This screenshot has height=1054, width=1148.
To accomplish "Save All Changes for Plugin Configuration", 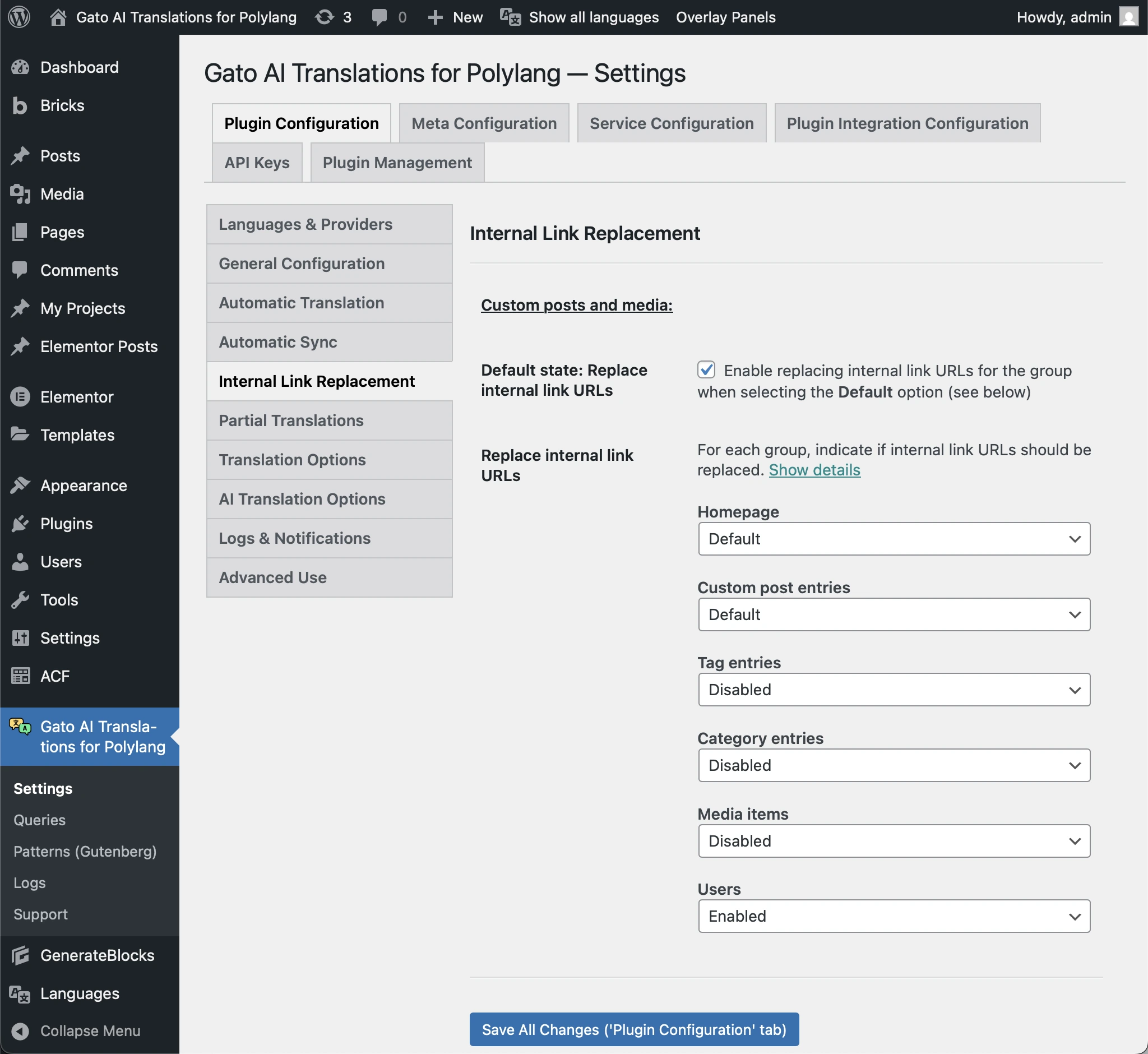I will pos(633,1029).
